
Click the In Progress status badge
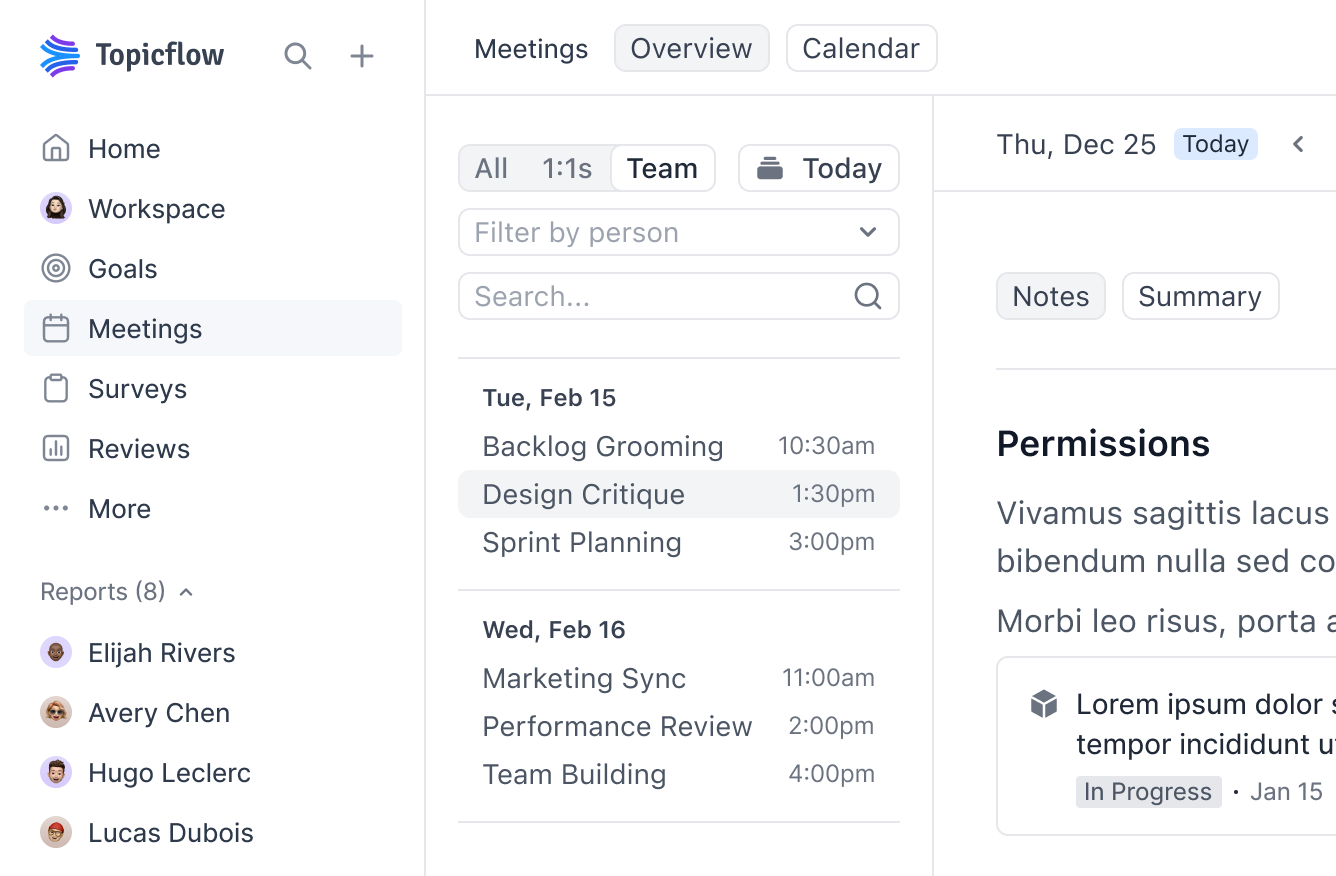pos(1148,791)
